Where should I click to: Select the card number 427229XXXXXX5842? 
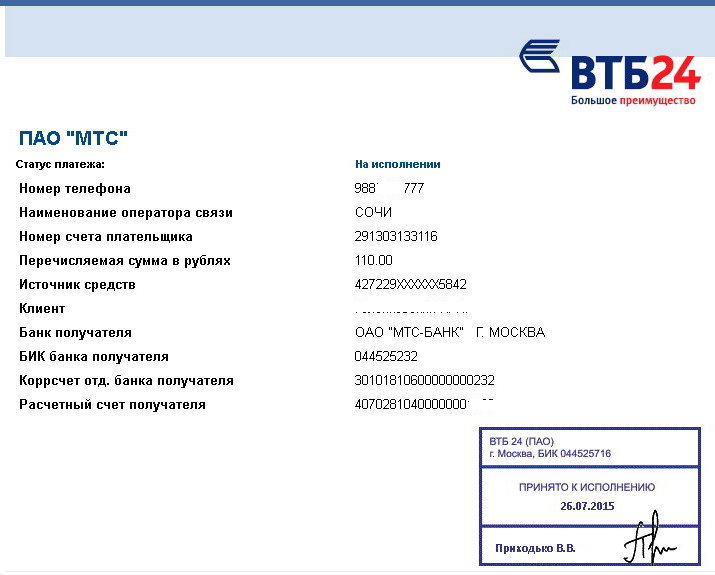click(410, 285)
